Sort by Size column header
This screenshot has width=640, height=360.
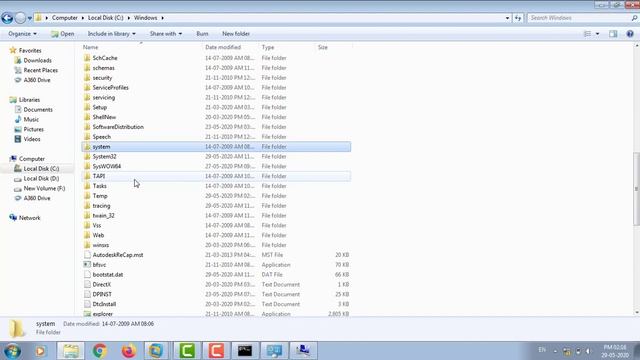click(322, 47)
